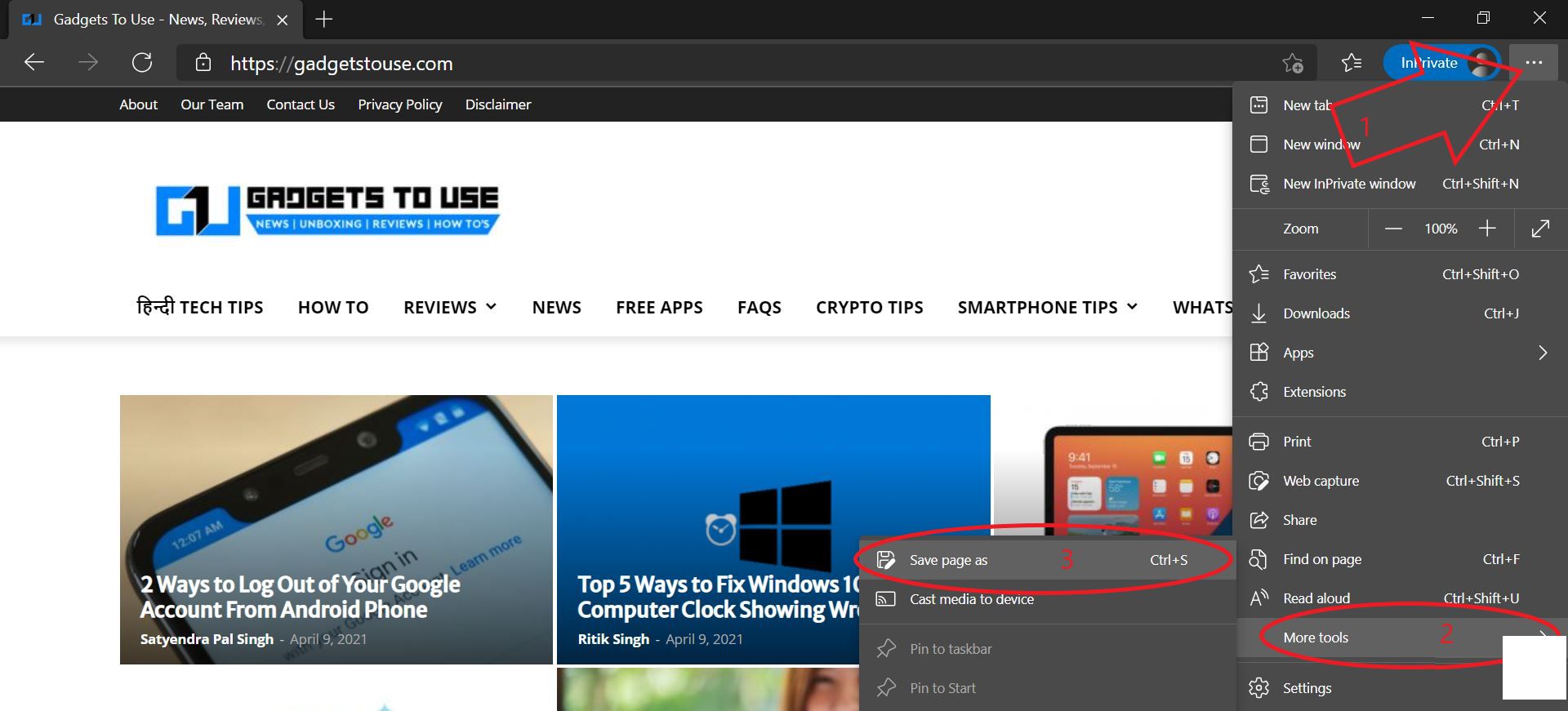Expand the Apps submenu

click(1400, 353)
